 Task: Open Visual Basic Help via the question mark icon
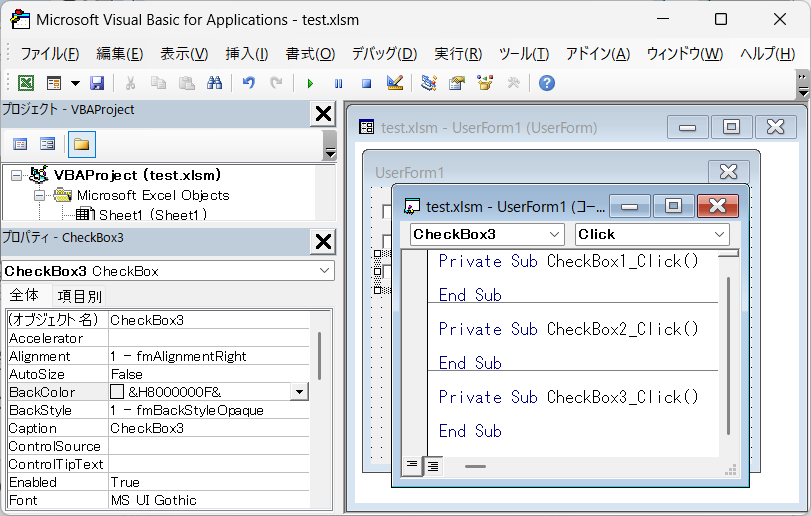click(x=547, y=83)
